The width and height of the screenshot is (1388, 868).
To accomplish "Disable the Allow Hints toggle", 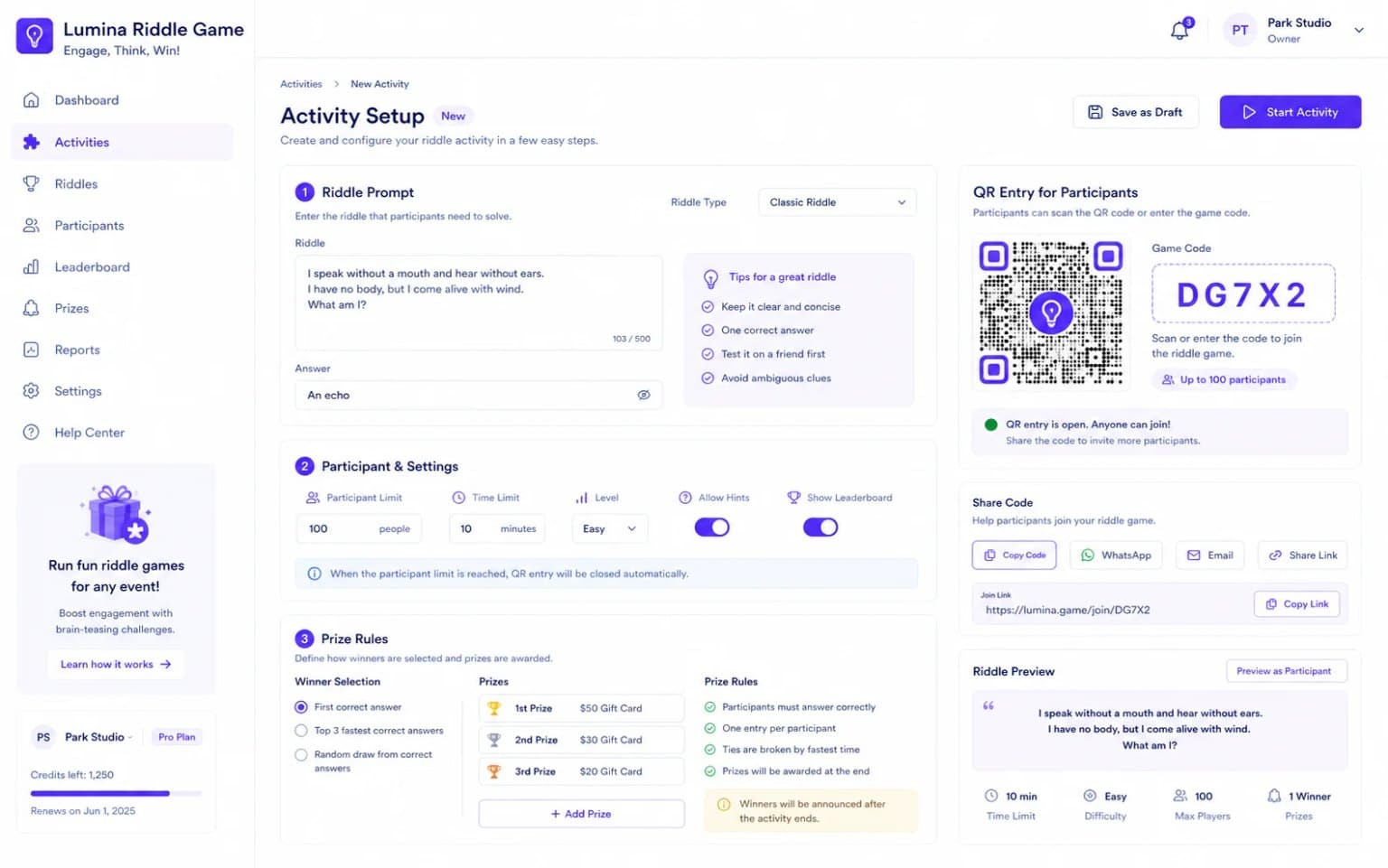I will pyautogui.click(x=712, y=527).
